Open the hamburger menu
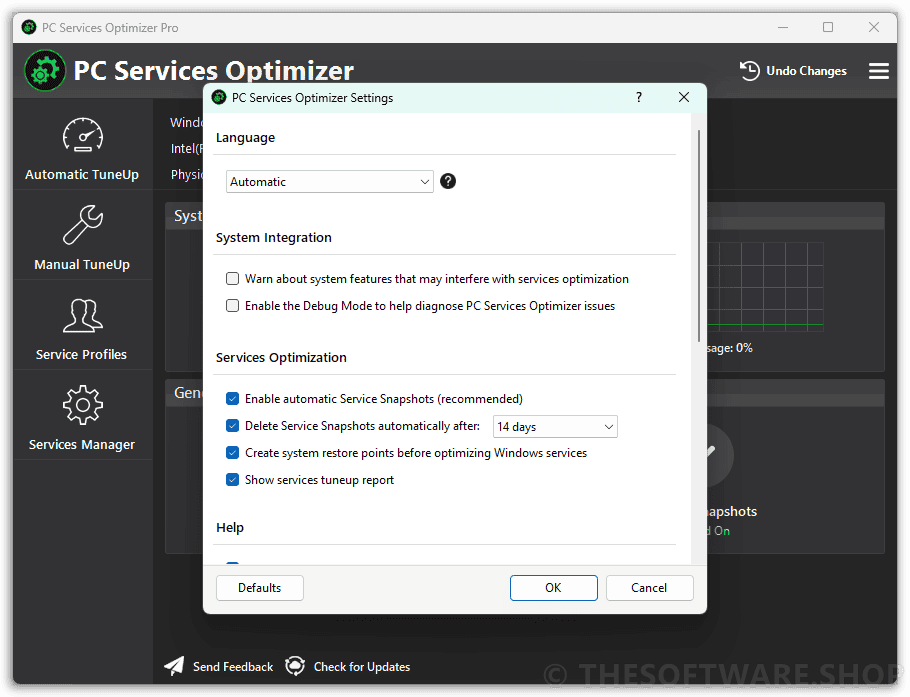The height and width of the screenshot is (697, 910). pyautogui.click(x=879, y=71)
